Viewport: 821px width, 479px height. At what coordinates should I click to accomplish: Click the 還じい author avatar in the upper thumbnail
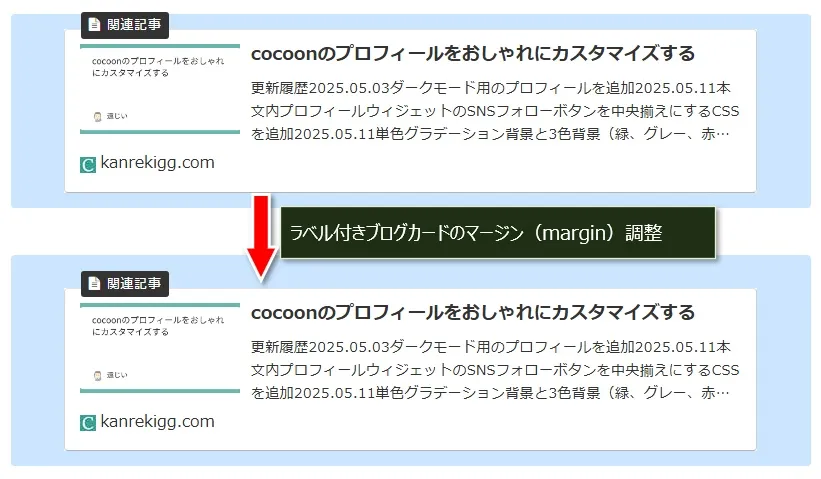pyautogui.click(x=97, y=116)
